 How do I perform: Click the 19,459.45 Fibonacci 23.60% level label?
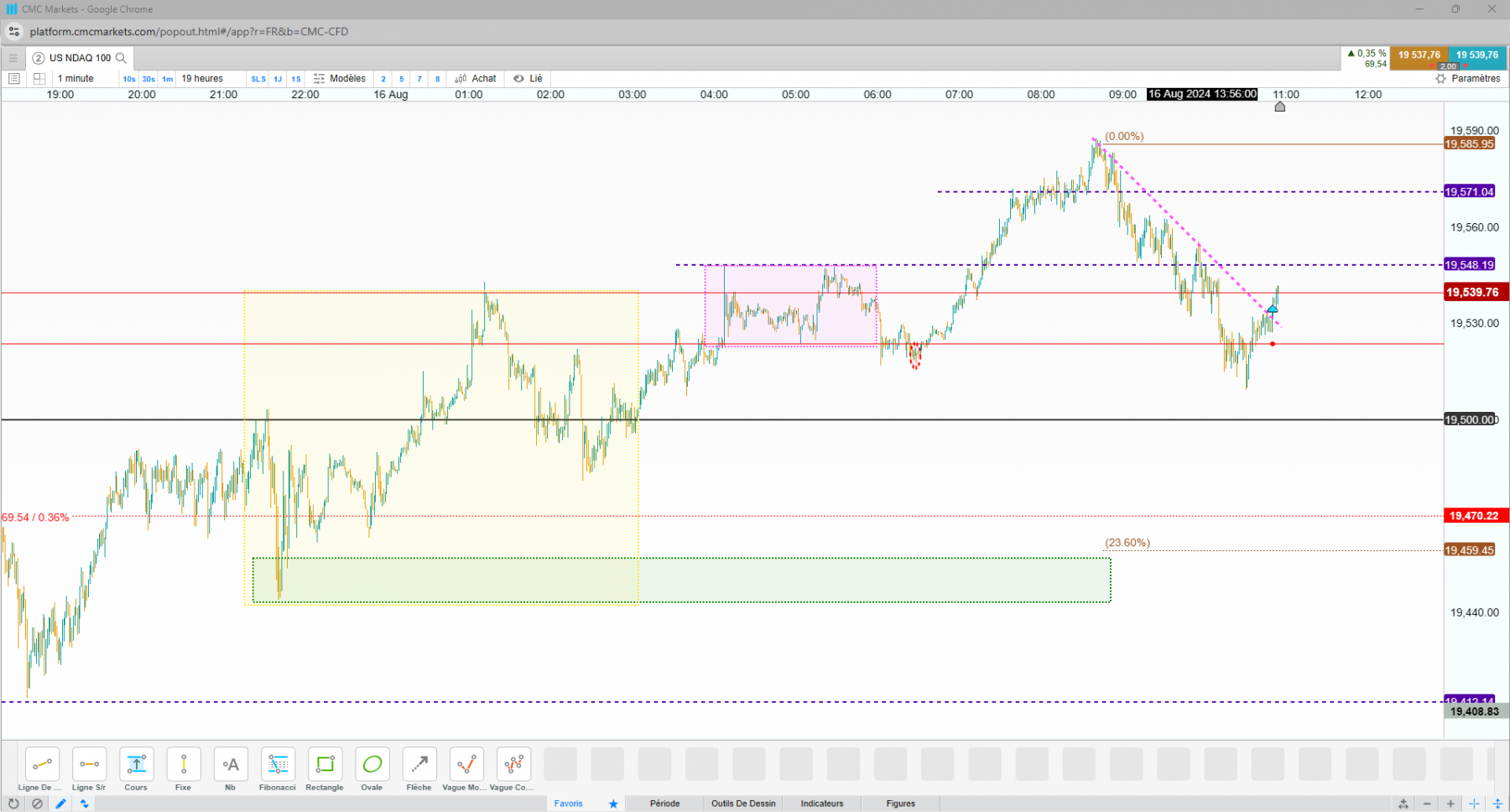[1469, 550]
